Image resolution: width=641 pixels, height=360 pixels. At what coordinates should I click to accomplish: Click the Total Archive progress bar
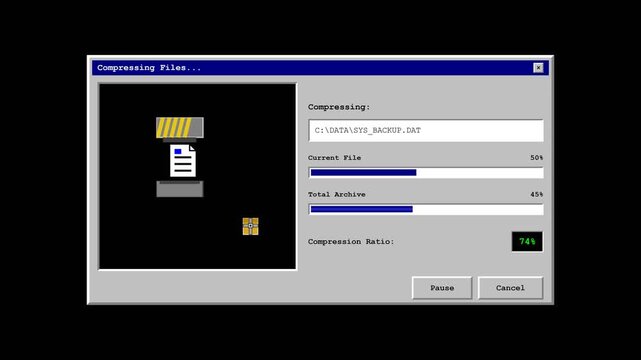(426, 209)
